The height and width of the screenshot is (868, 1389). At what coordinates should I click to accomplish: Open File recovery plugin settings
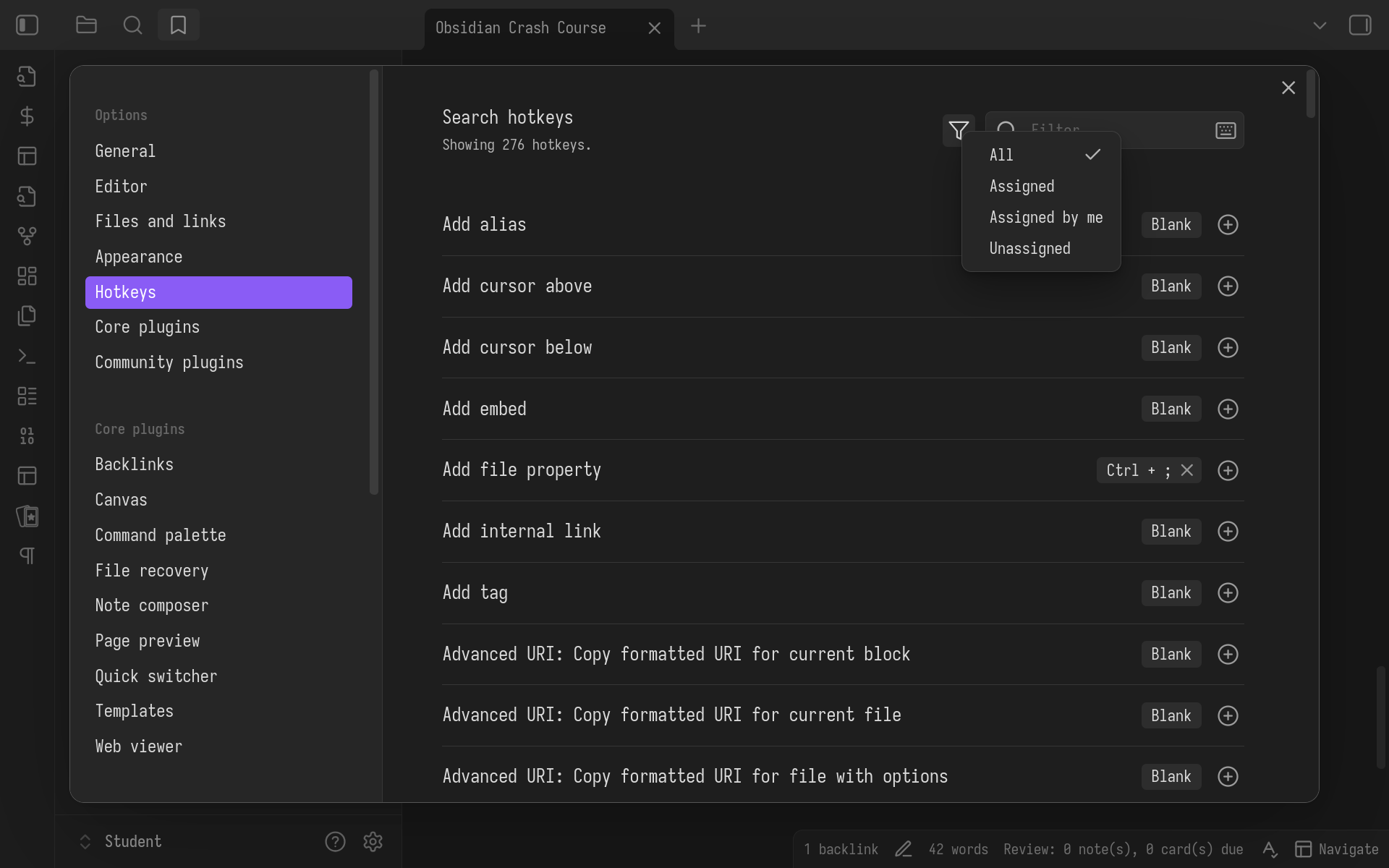[218, 571]
